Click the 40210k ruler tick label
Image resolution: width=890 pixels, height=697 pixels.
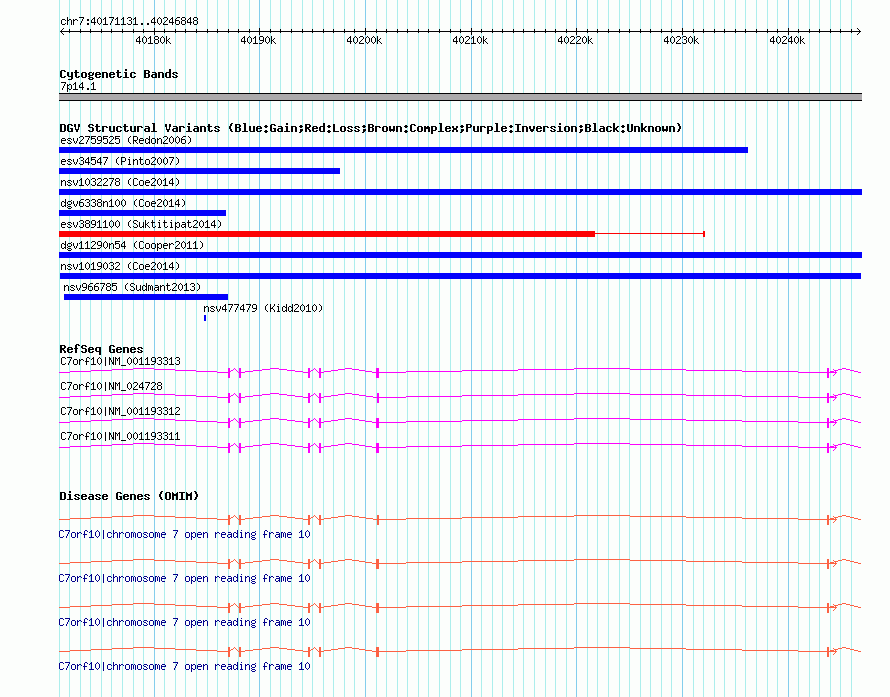470,40
